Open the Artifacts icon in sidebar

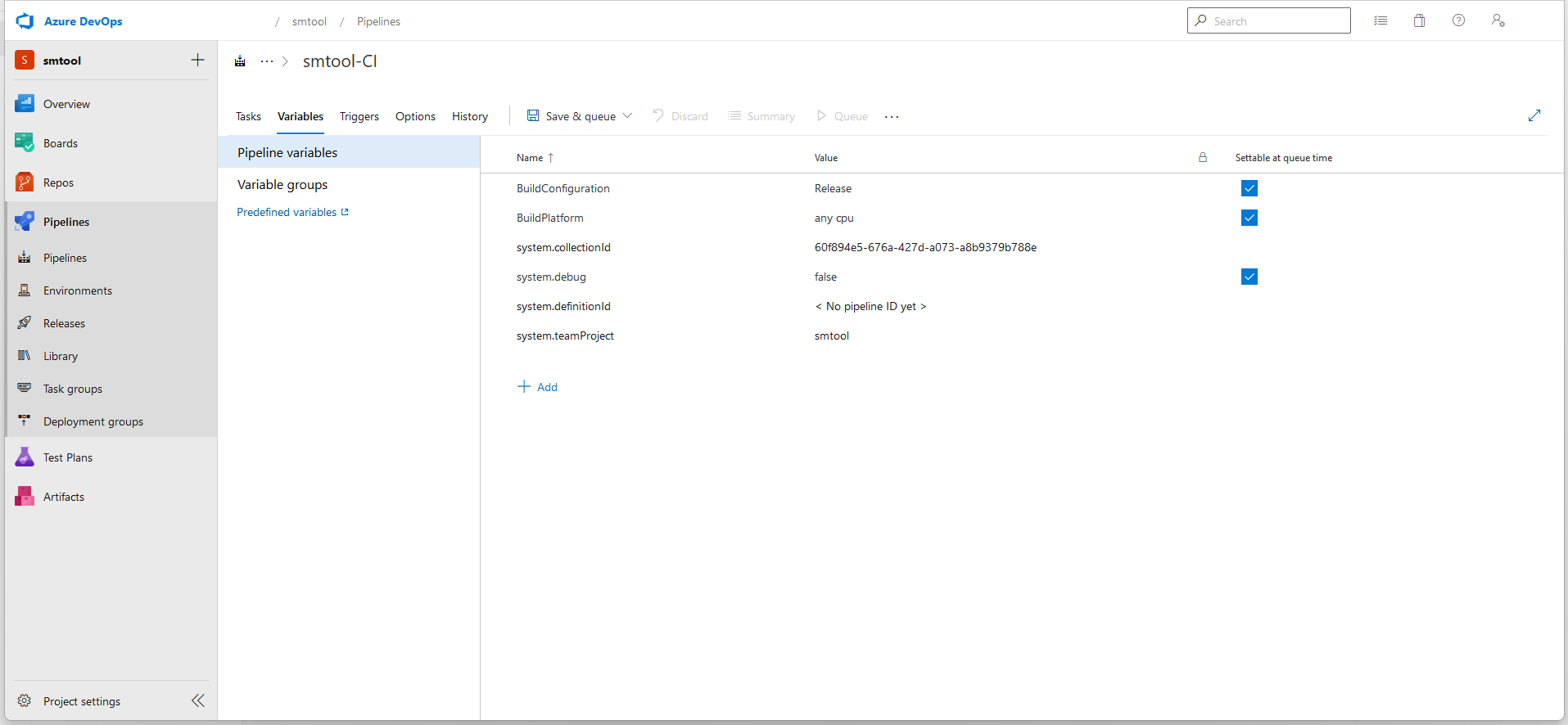pos(25,497)
